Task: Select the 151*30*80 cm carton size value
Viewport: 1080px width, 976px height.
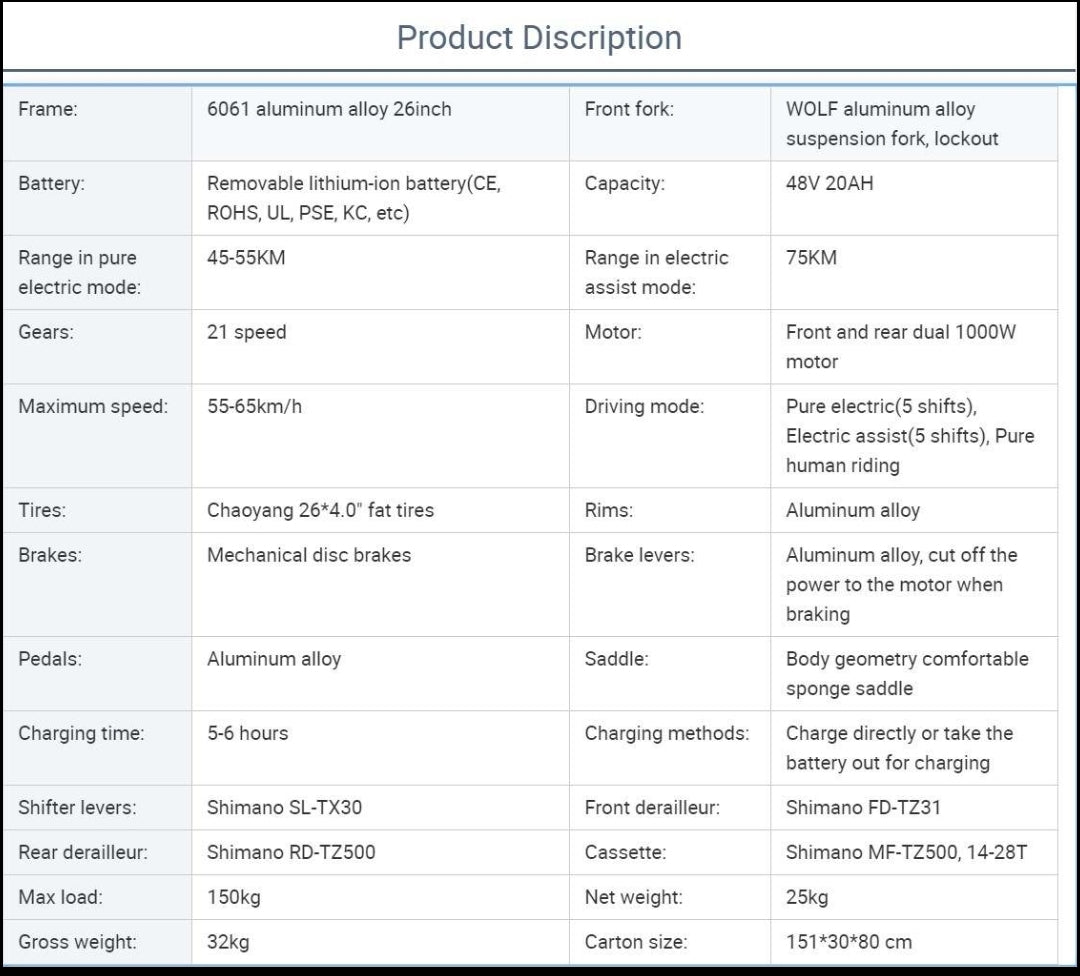Action: (848, 941)
